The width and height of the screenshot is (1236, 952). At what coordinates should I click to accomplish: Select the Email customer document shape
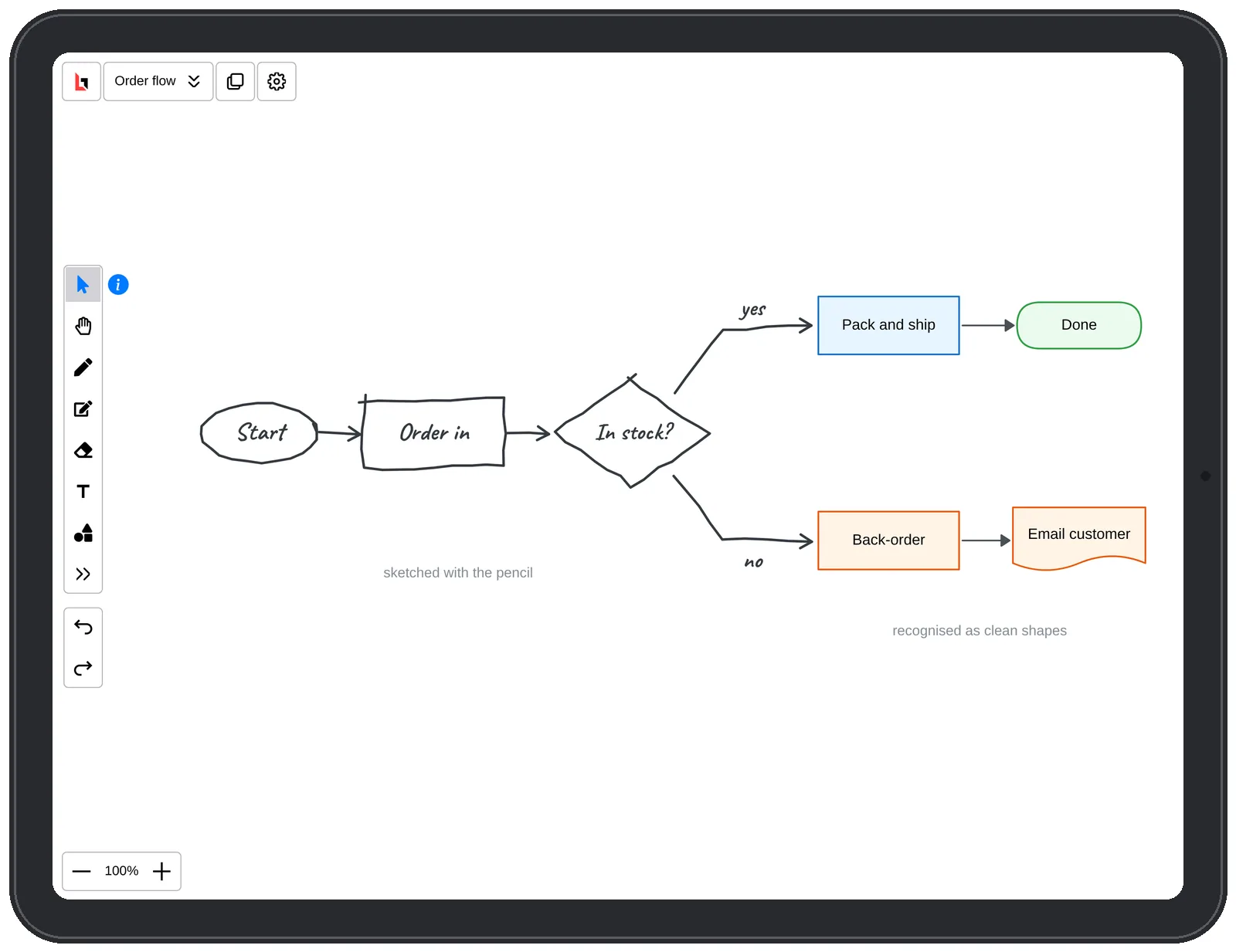coord(1079,538)
